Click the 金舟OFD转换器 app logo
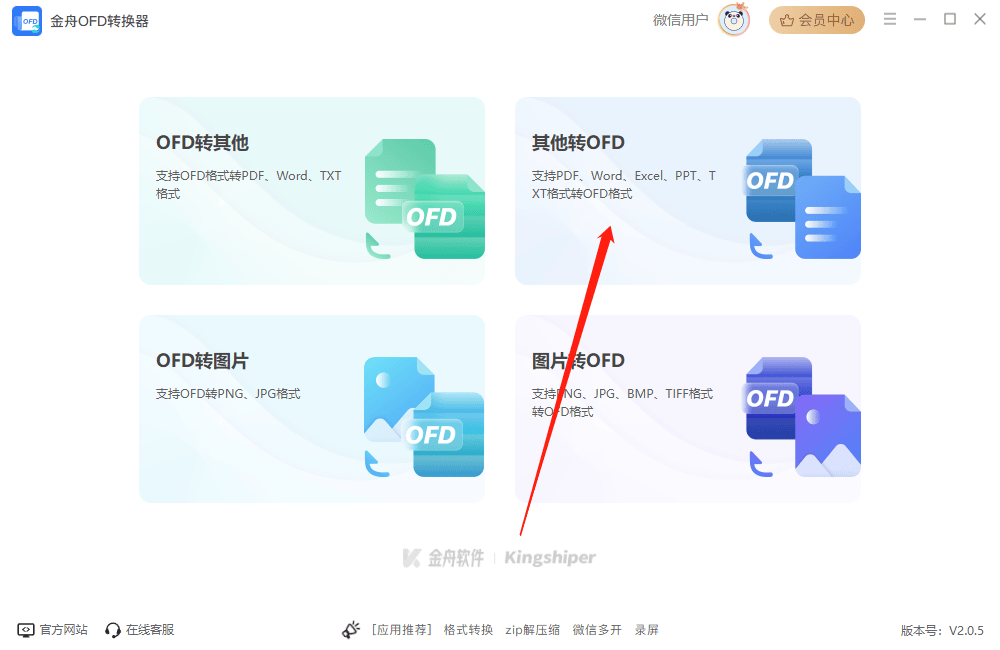This screenshot has height=650, width=1000. (x=27, y=21)
